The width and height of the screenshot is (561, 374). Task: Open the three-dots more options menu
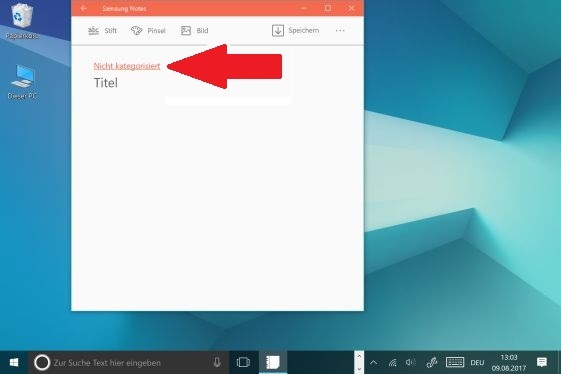[x=340, y=31]
